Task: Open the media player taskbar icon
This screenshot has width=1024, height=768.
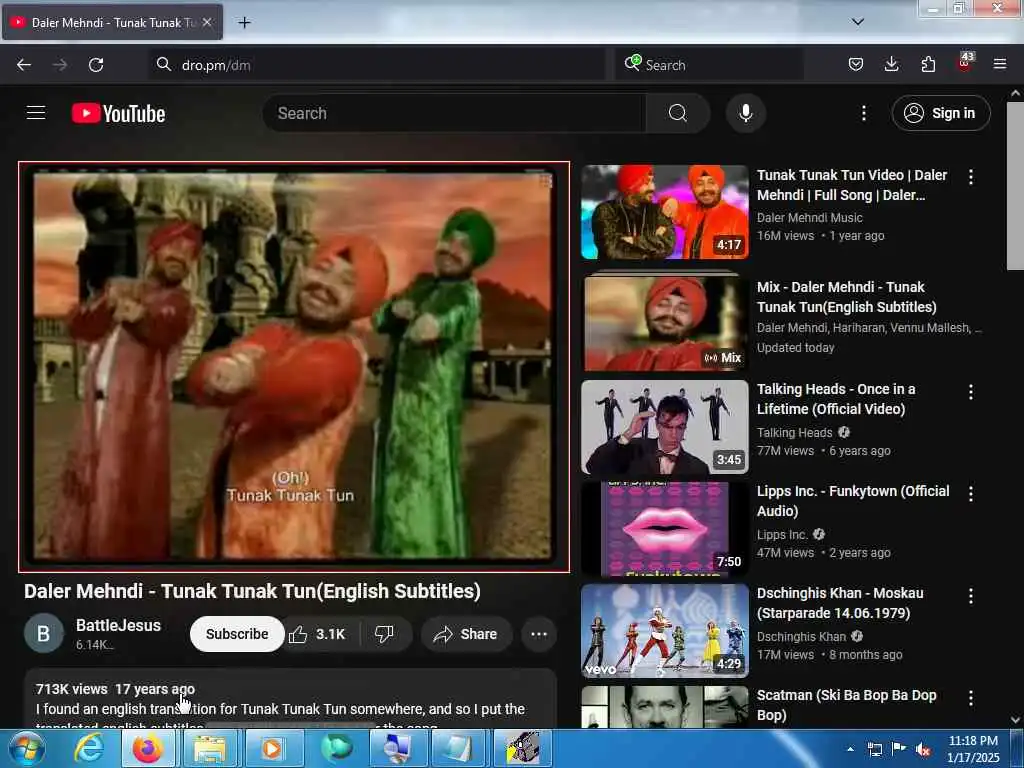Action: click(x=272, y=748)
